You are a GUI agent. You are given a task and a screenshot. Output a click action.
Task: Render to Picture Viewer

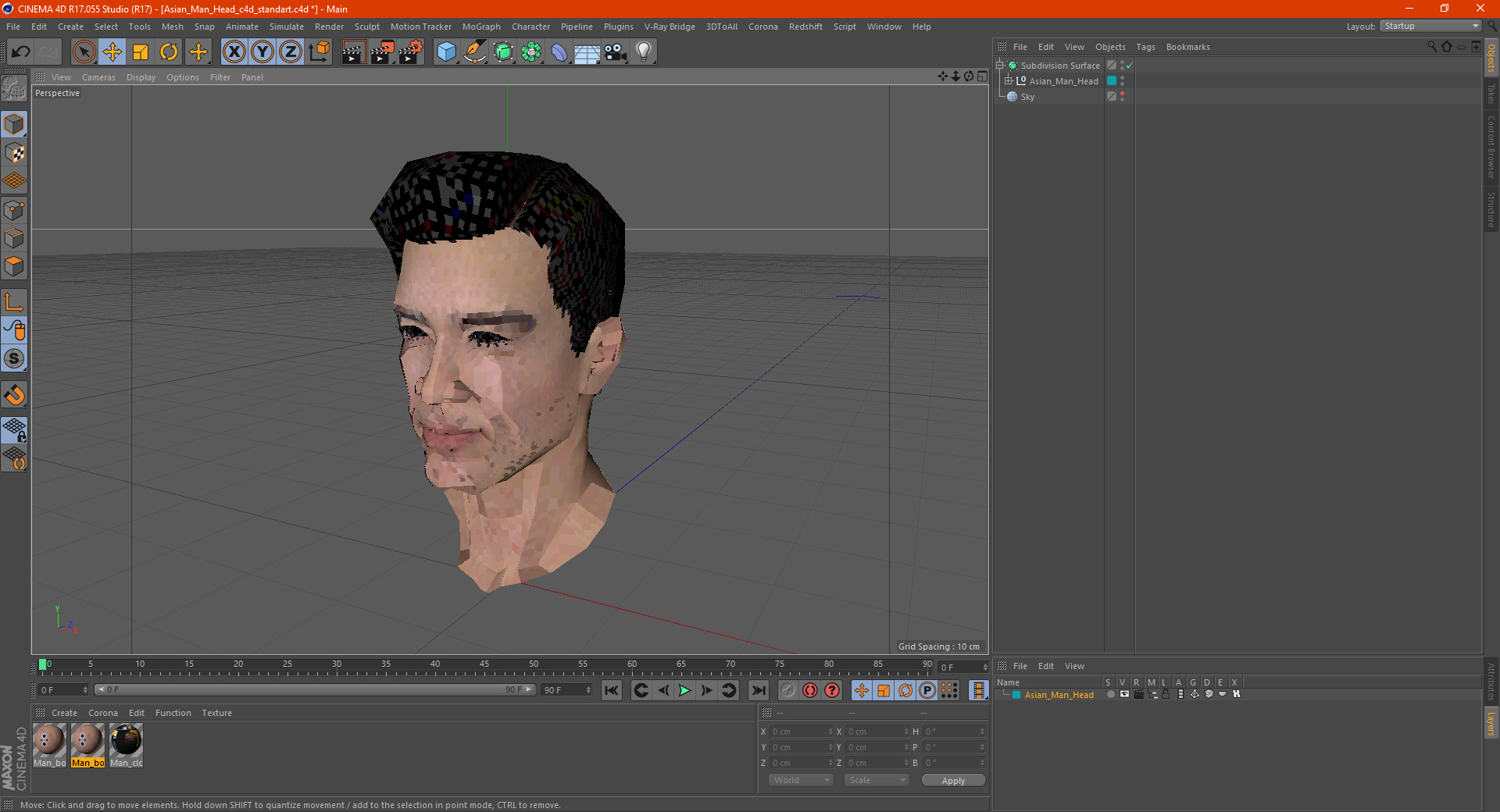click(x=382, y=52)
